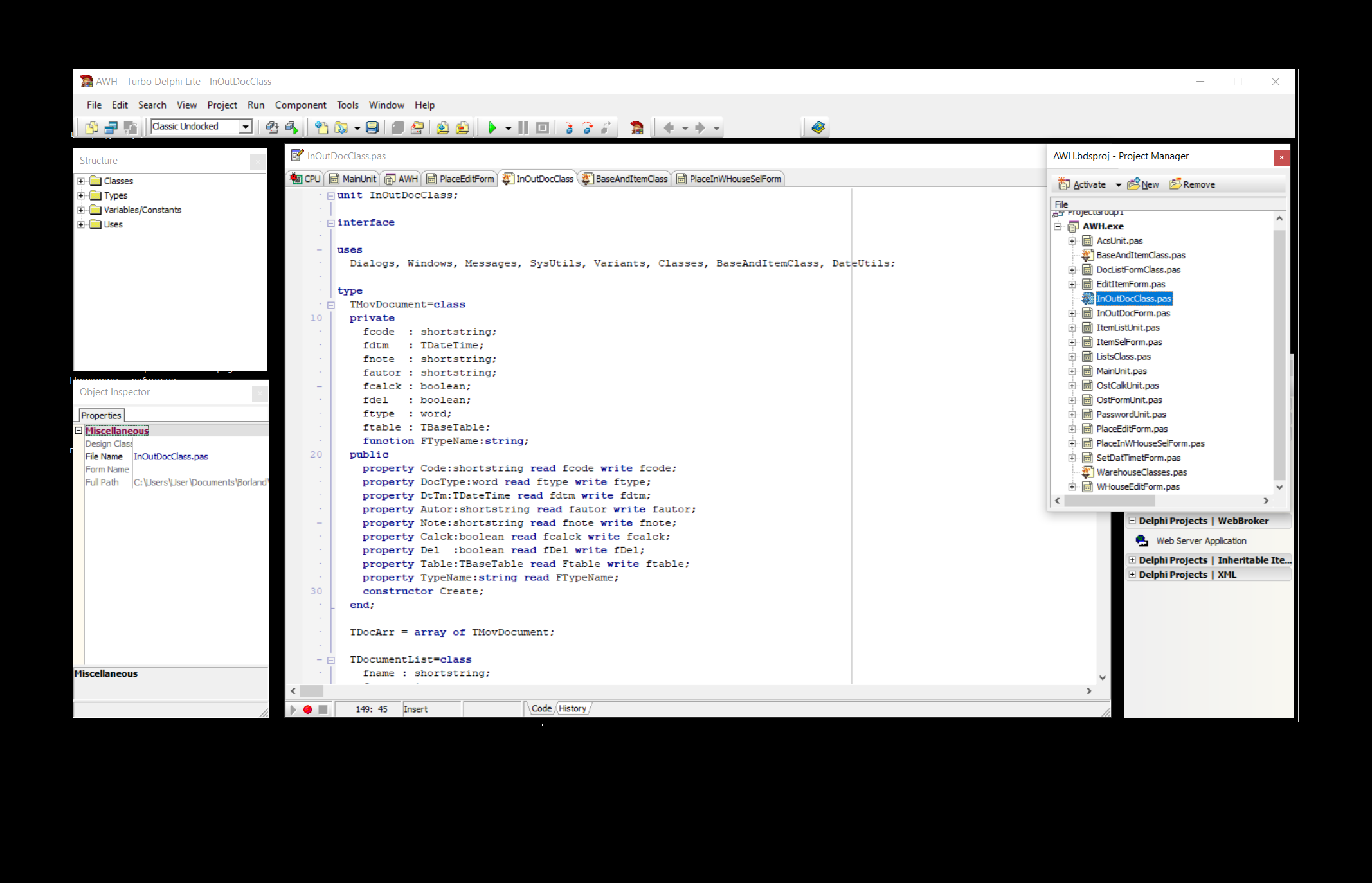Click the Web Server Application icon

pos(1142,541)
